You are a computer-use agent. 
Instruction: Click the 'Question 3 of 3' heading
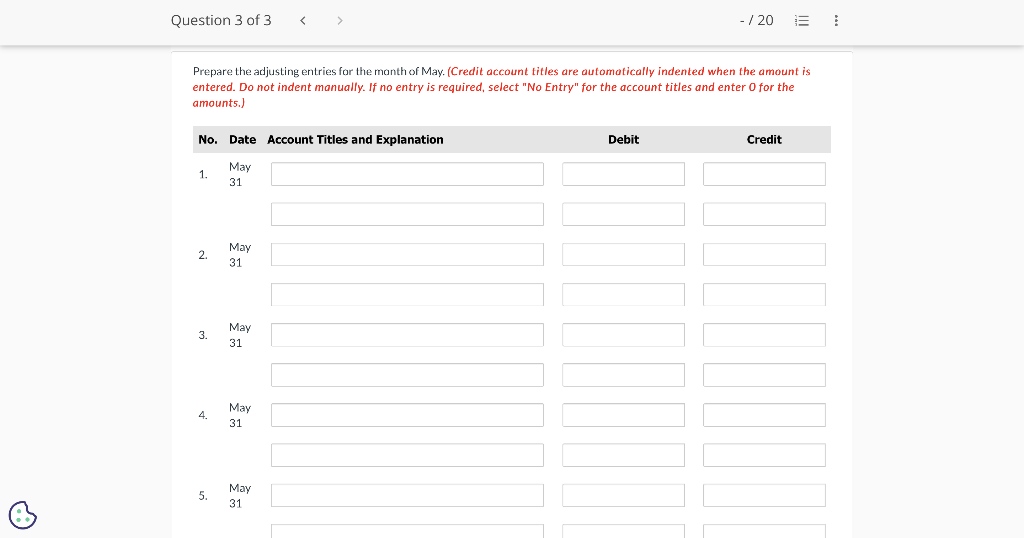pos(221,20)
